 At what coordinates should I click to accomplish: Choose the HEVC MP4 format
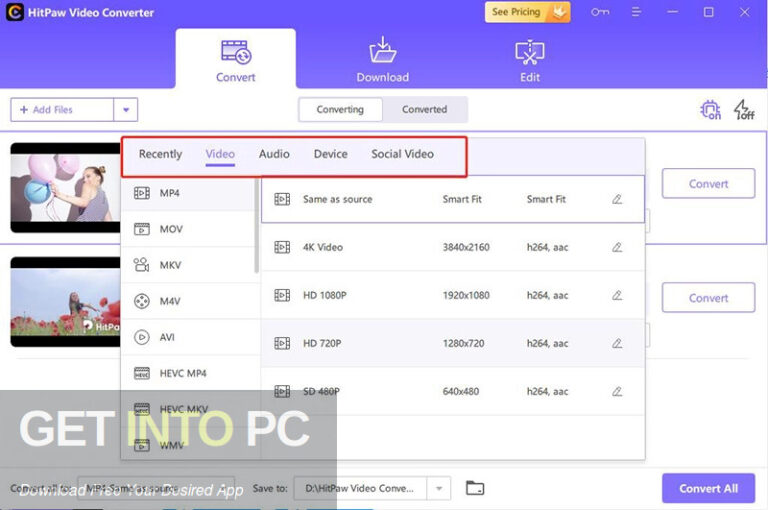[188, 373]
